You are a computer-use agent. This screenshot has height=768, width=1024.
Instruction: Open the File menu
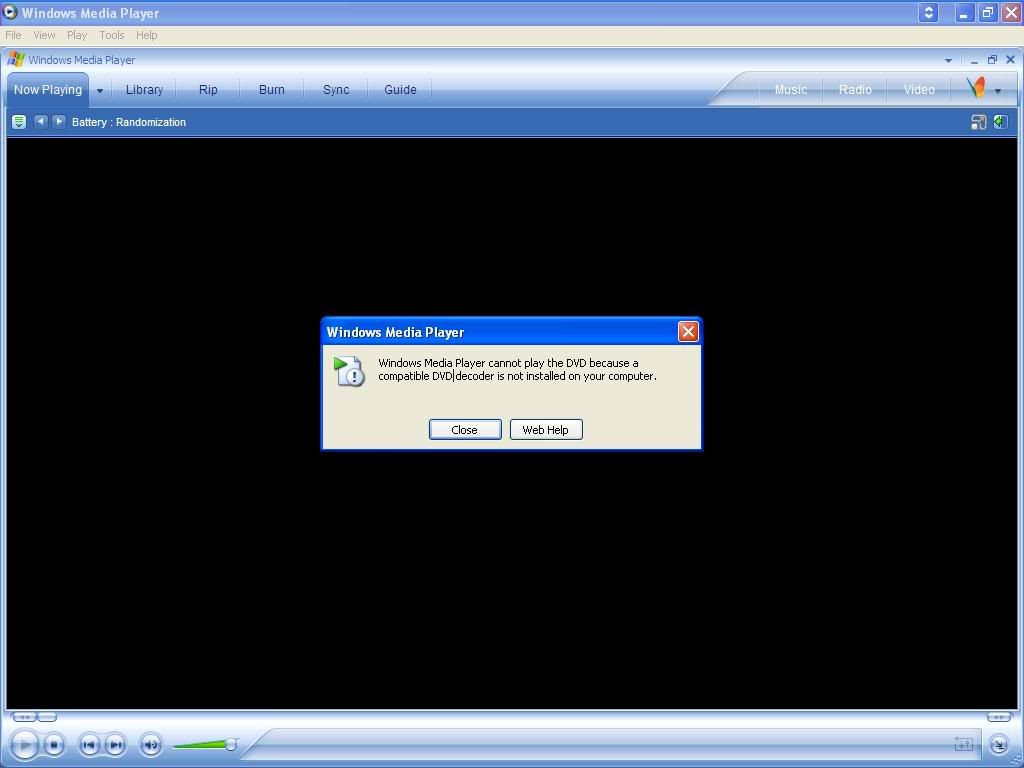click(13, 35)
